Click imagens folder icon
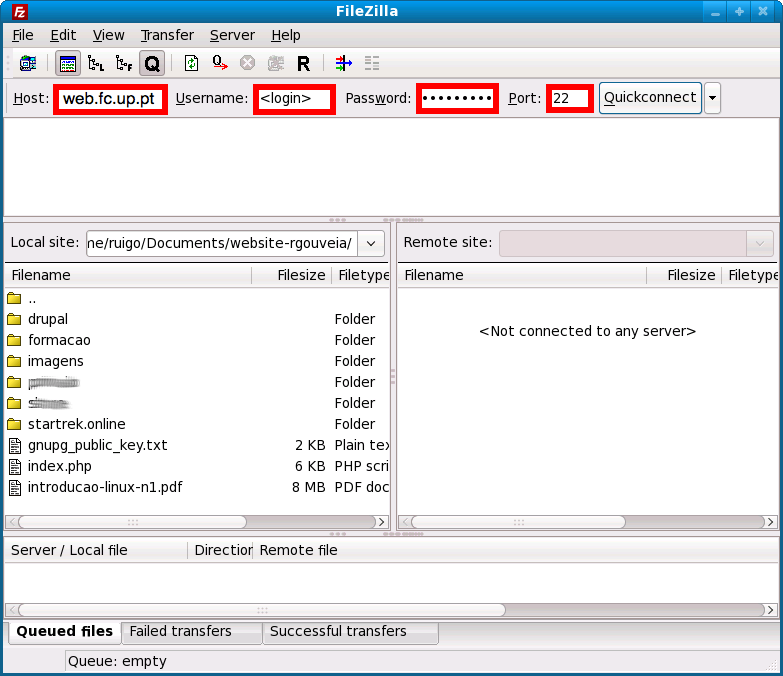 14,361
